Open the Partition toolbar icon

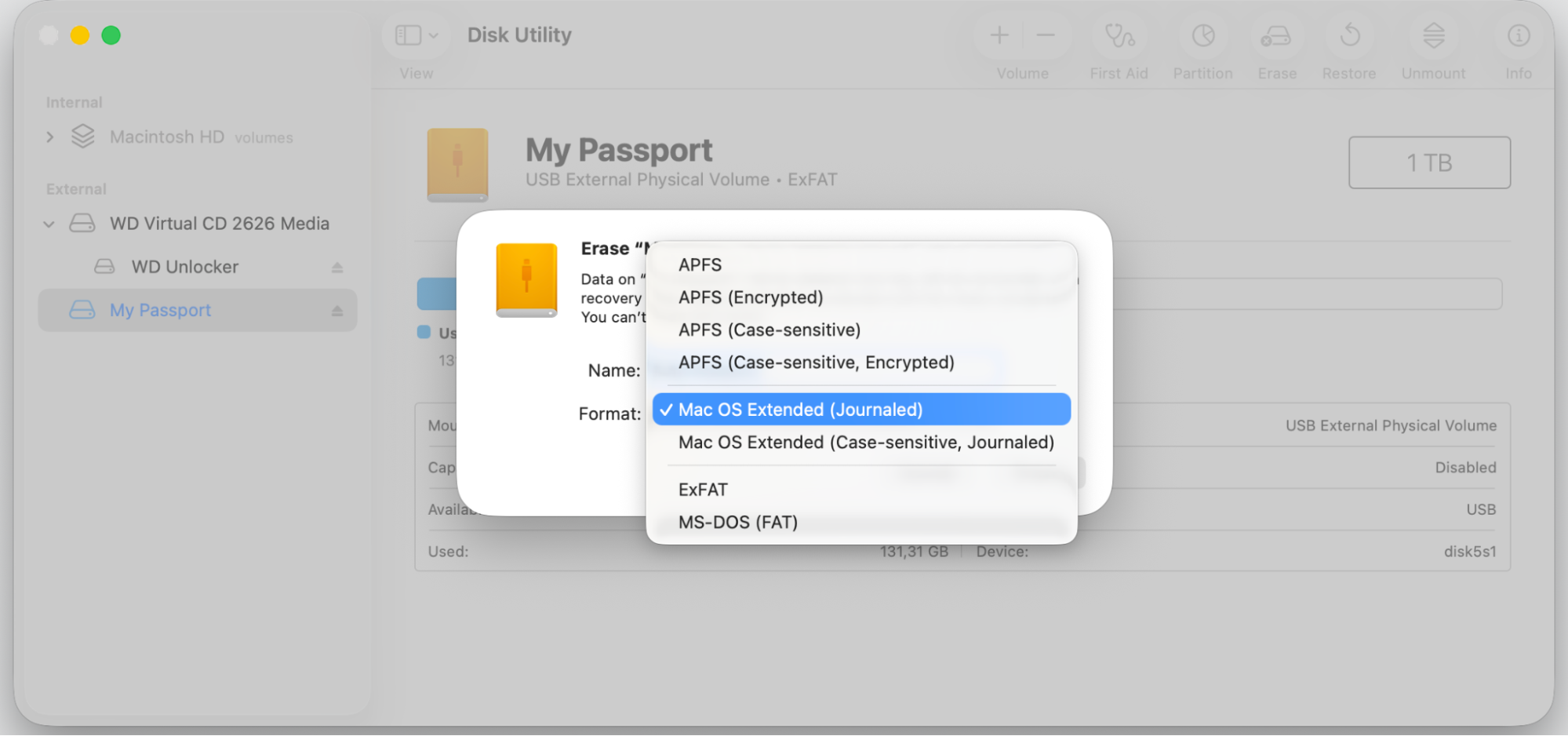[1203, 35]
